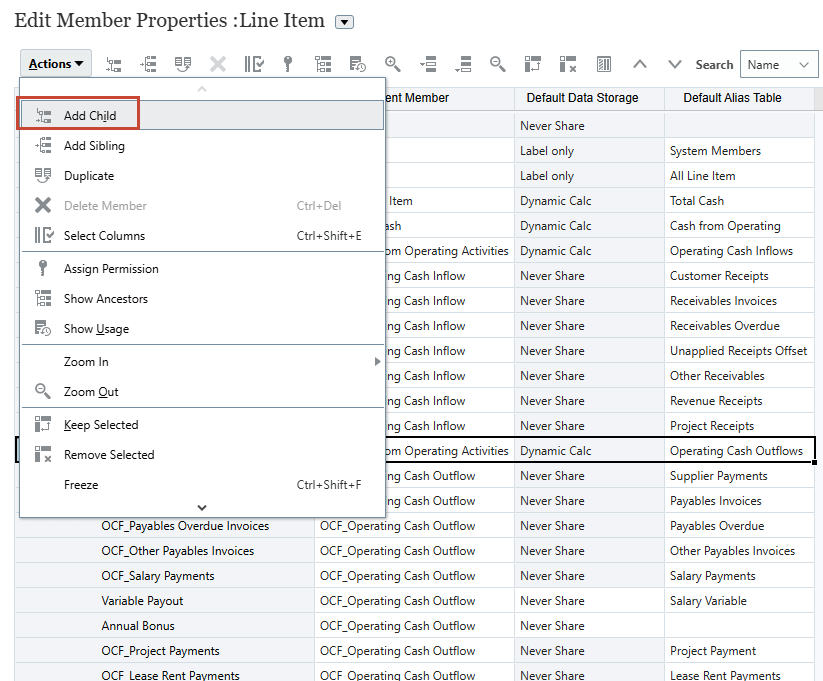Viewport: 823px width, 681px height.
Task: Click the Customer Receipts alias cell
Action: [739, 276]
